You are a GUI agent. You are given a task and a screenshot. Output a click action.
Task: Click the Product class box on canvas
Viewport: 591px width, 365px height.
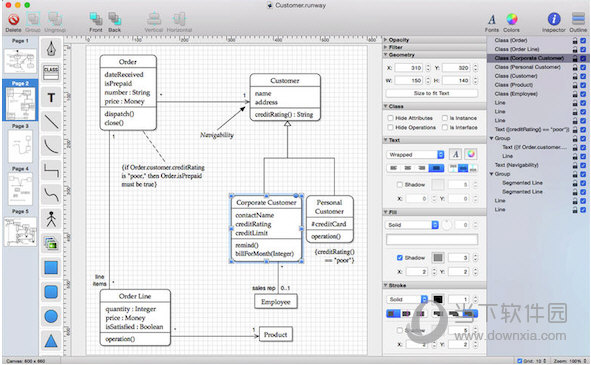(x=276, y=334)
